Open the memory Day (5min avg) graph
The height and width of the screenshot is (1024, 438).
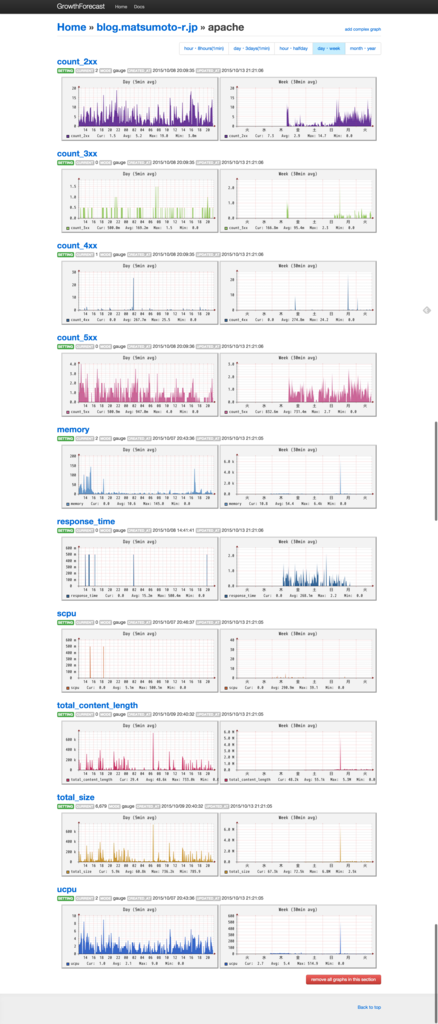click(x=138, y=476)
